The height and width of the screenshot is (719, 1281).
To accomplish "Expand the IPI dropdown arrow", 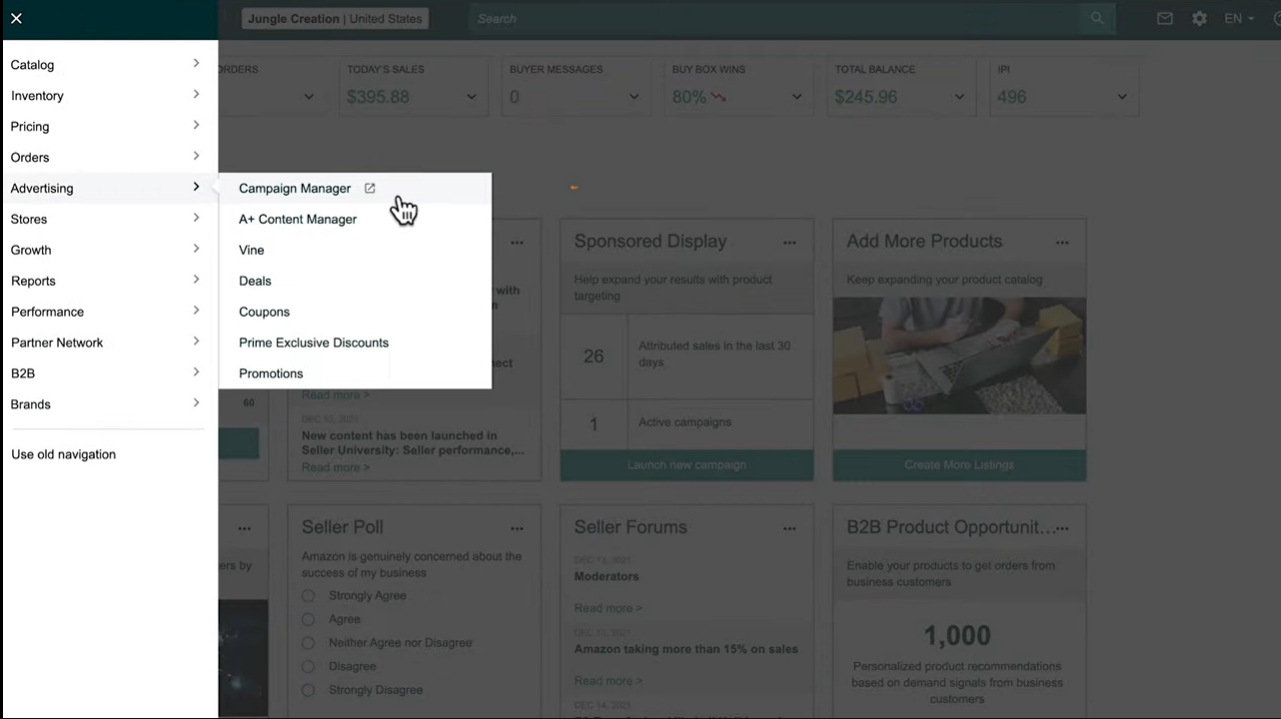I will (1122, 97).
